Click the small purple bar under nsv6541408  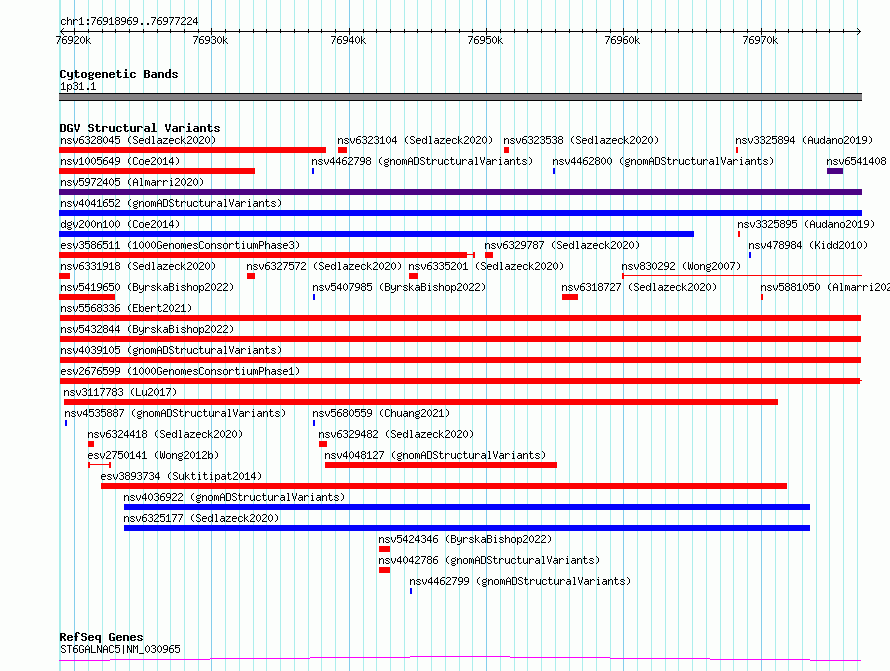click(x=835, y=171)
